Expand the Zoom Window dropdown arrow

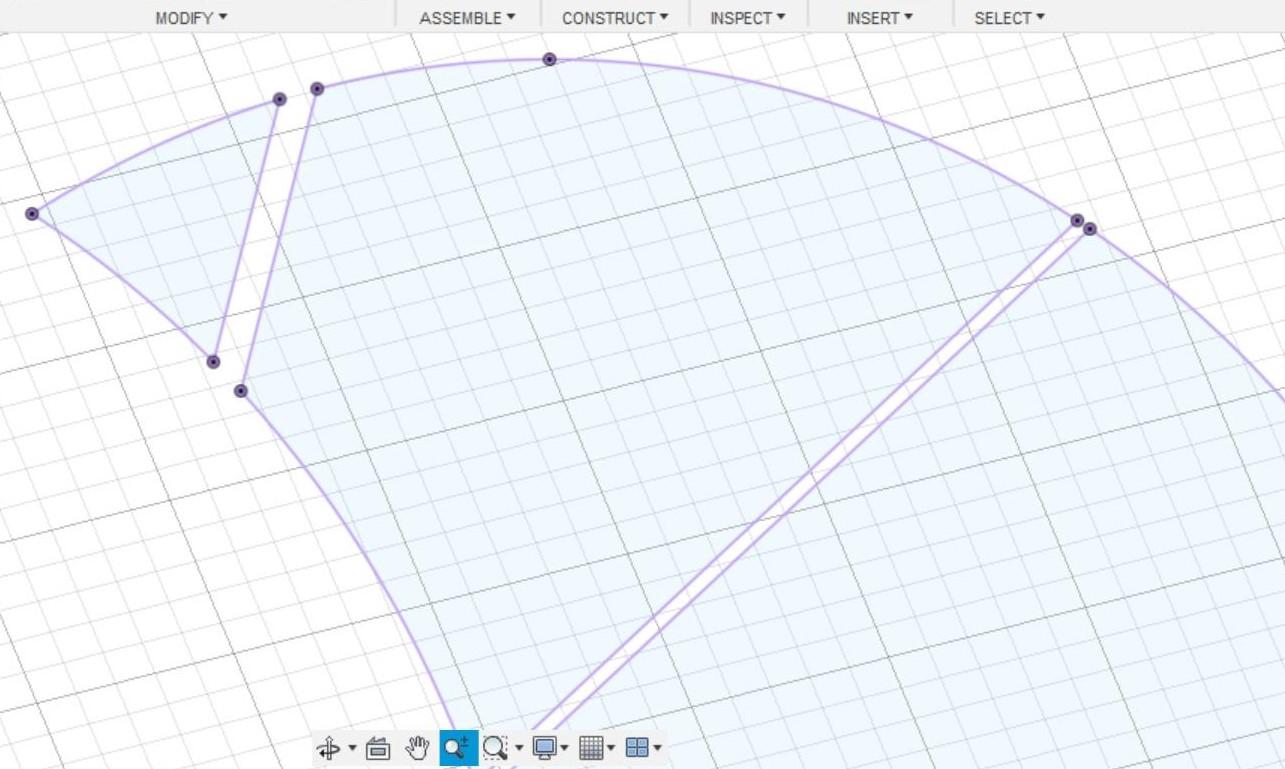(x=519, y=748)
